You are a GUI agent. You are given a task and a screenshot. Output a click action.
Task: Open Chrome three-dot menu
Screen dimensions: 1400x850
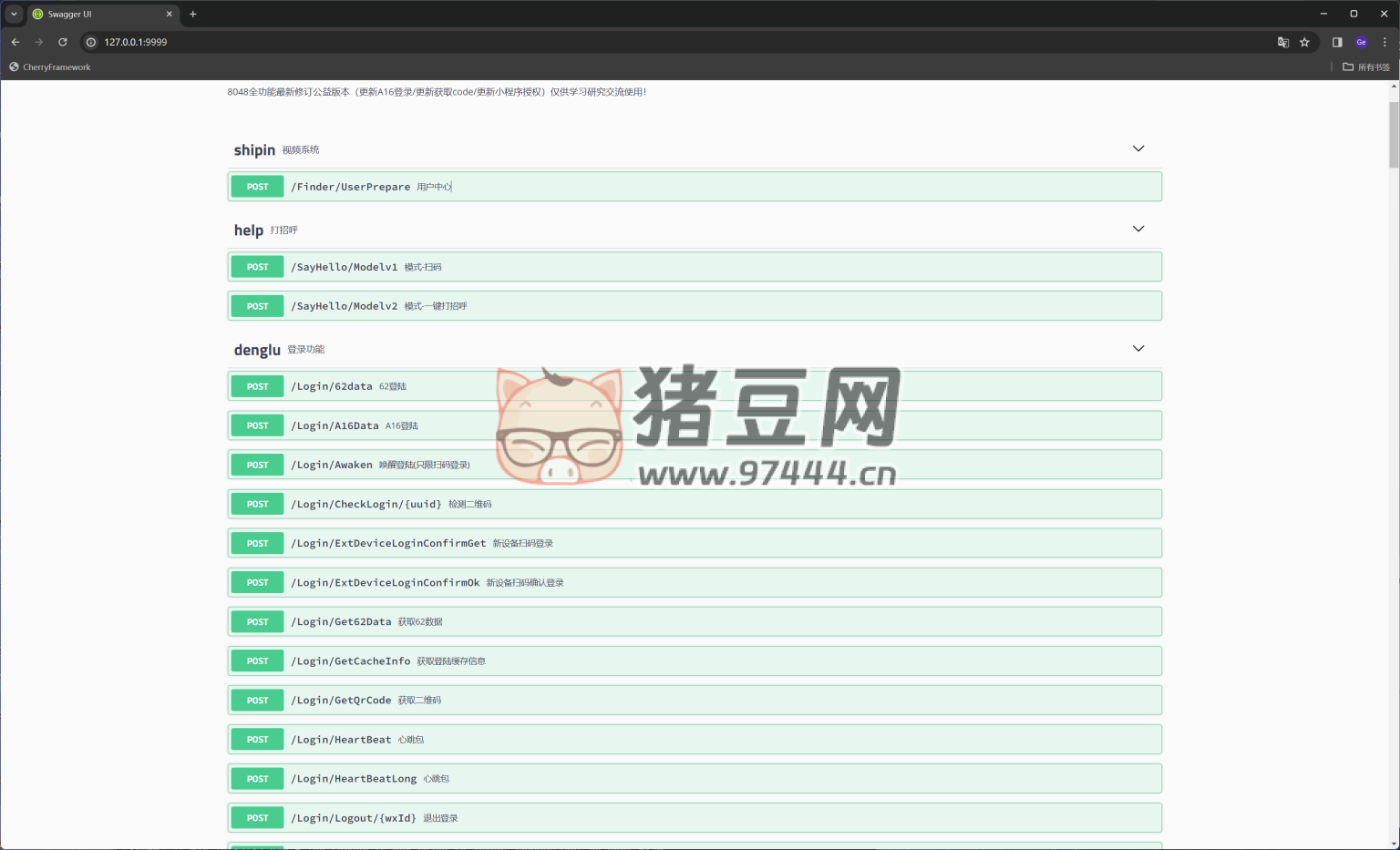click(x=1385, y=42)
